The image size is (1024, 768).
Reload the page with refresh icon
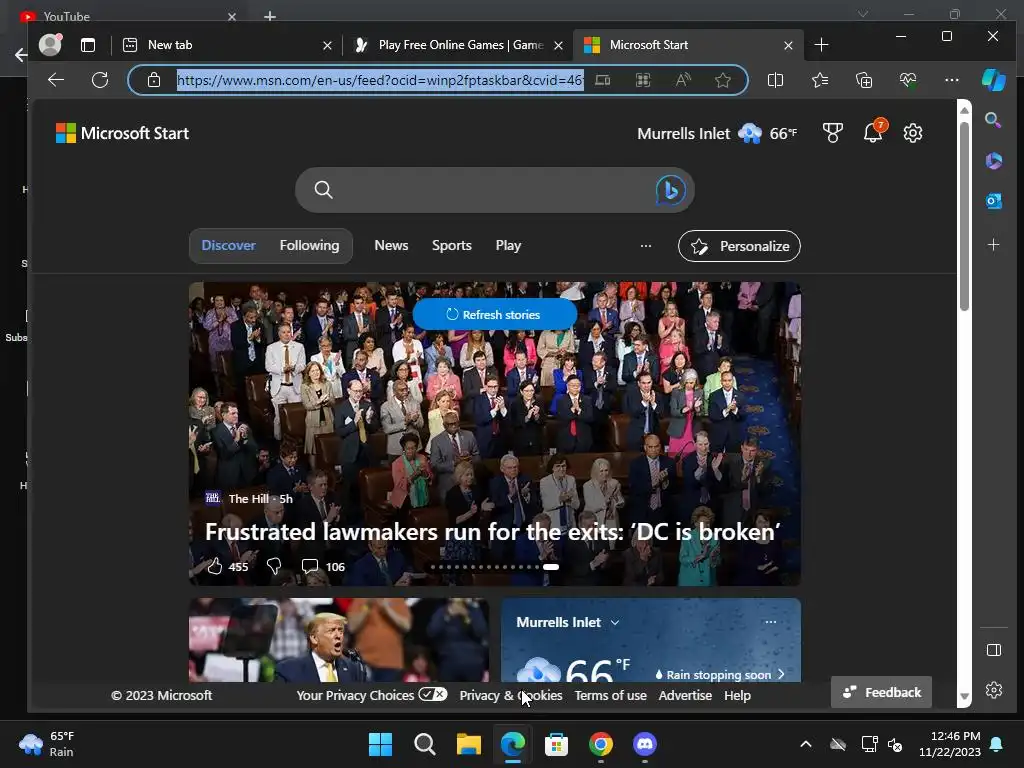point(100,80)
